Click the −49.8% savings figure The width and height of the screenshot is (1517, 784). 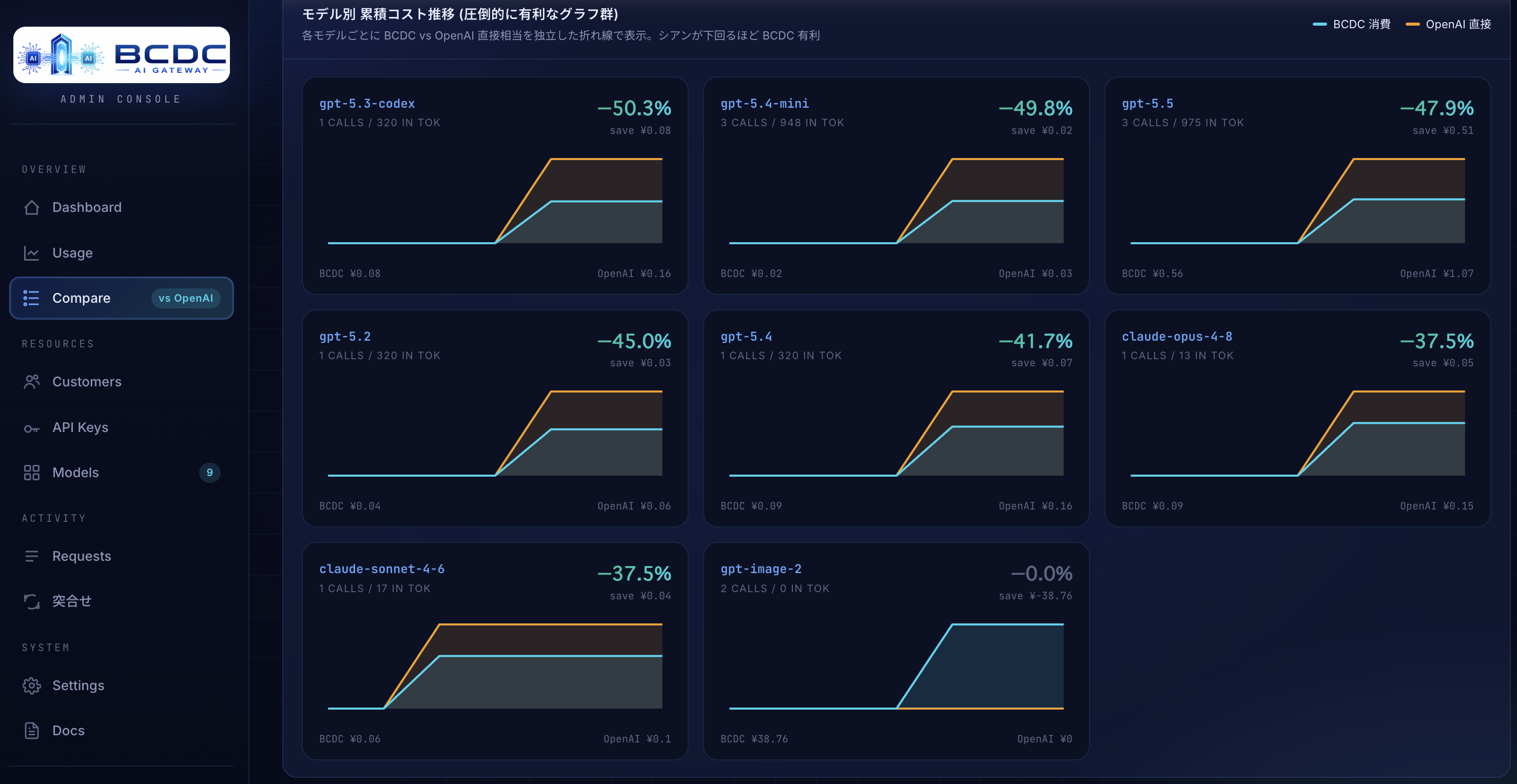point(1035,108)
